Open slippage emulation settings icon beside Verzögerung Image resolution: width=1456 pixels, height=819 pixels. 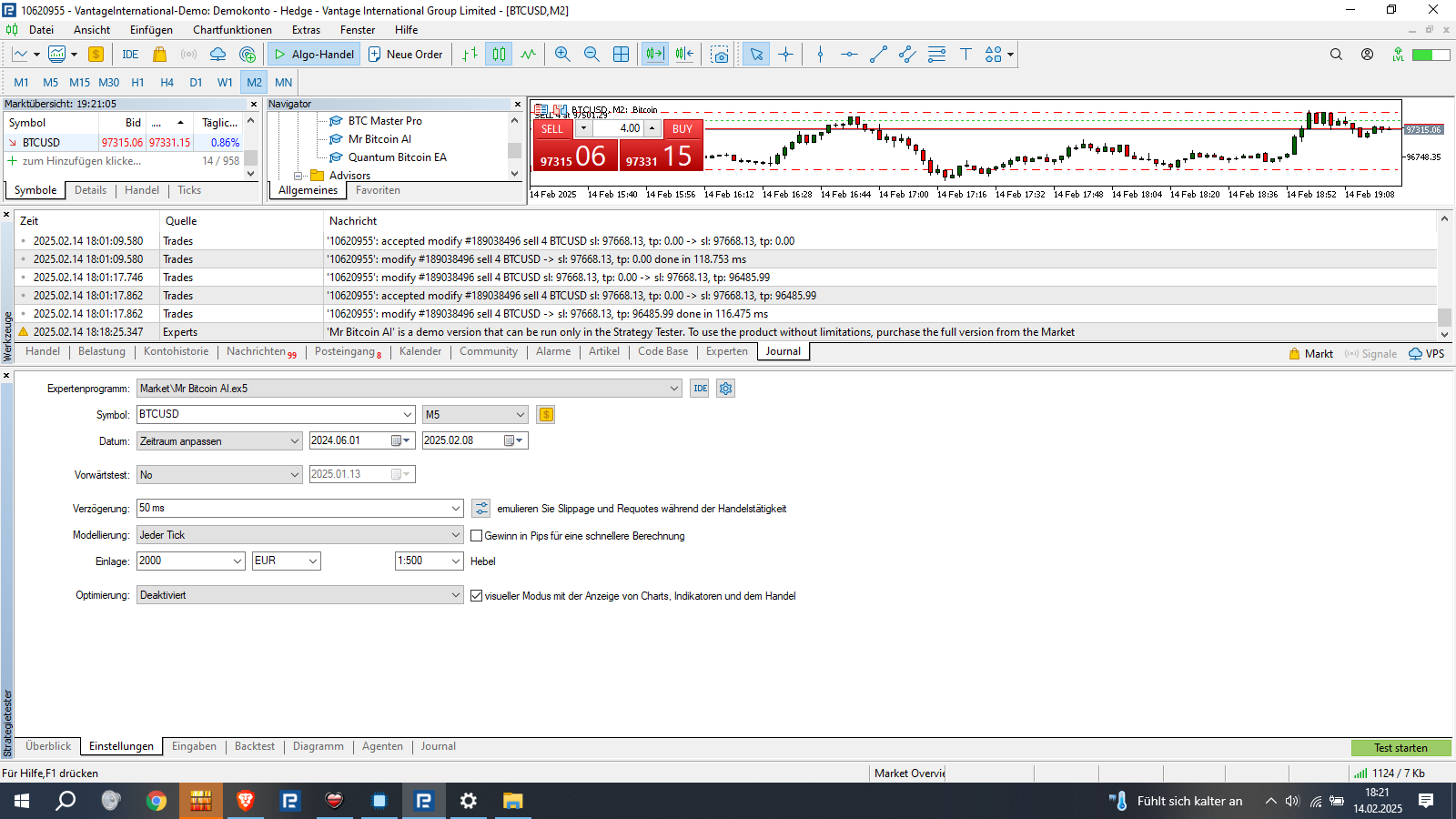pos(481,509)
